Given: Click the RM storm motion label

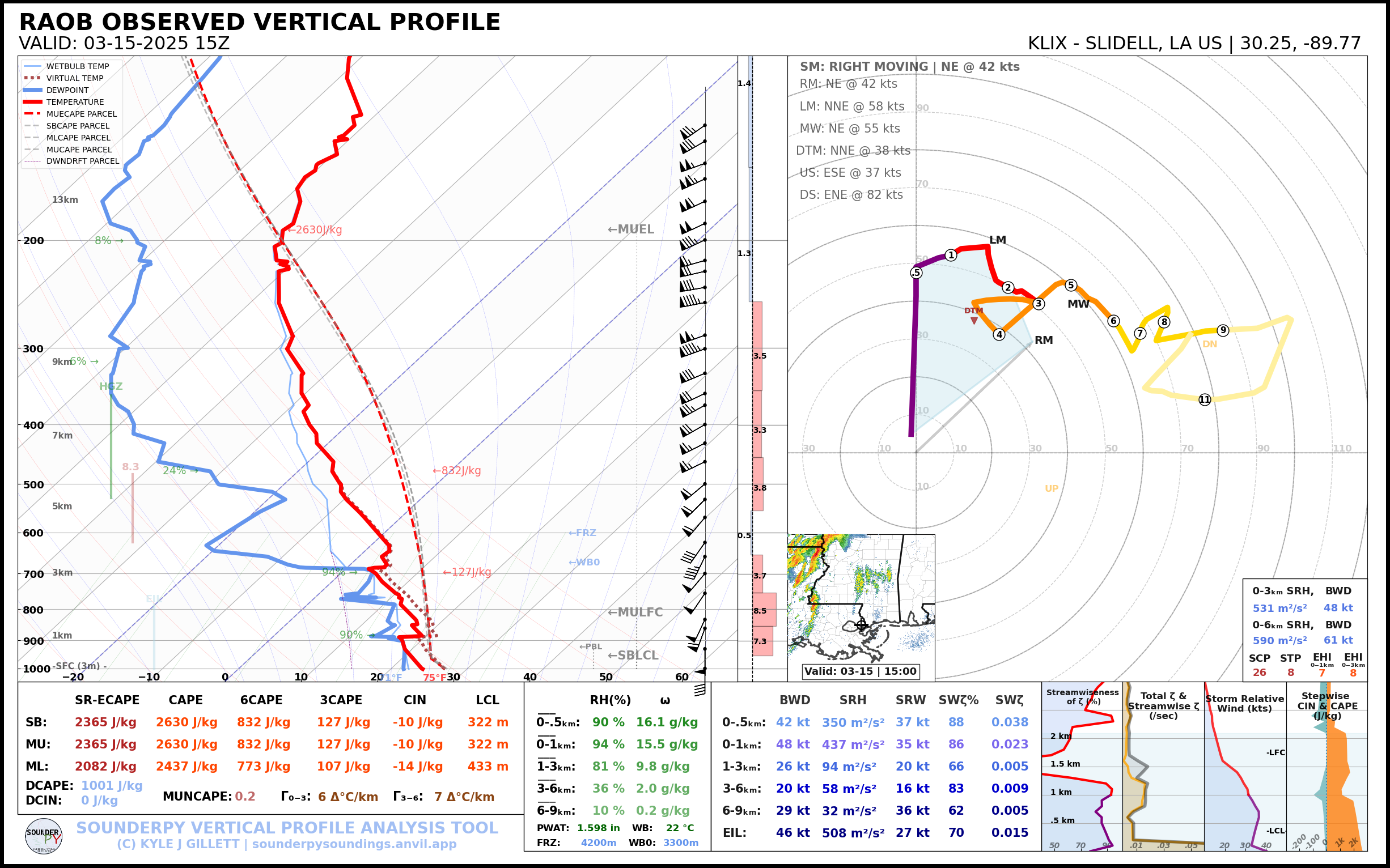Looking at the screenshot, I should [x=1043, y=340].
